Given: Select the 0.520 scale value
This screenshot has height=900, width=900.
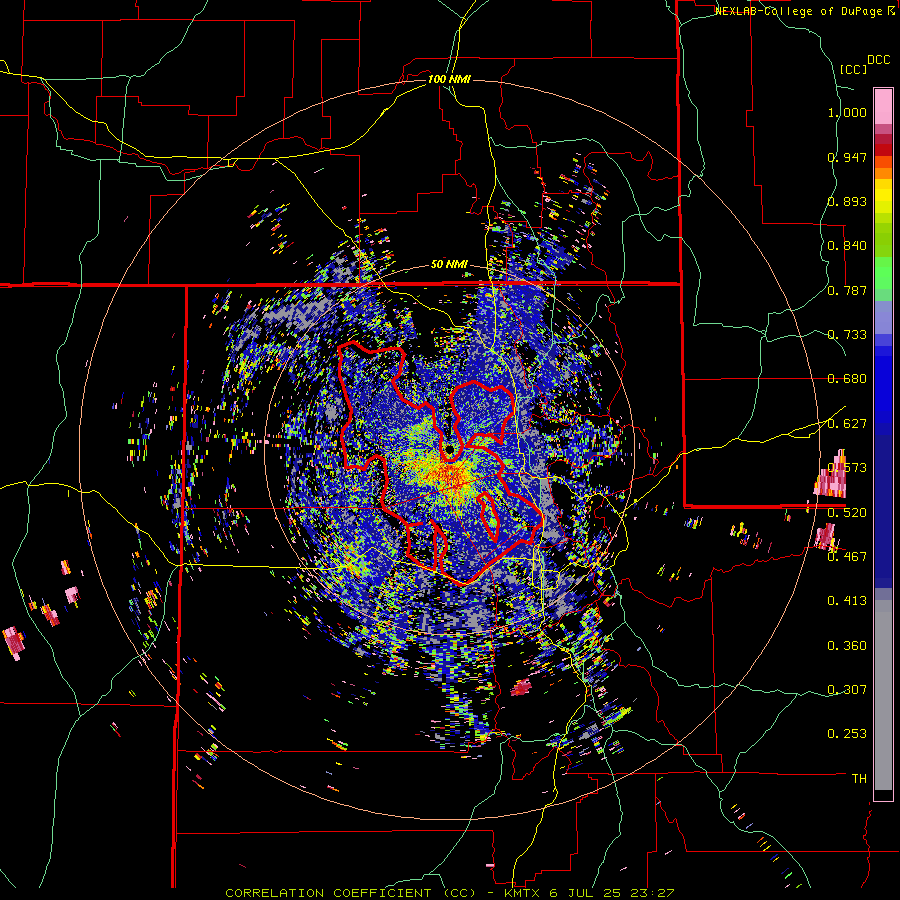Looking at the screenshot, I should pos(847,512).
